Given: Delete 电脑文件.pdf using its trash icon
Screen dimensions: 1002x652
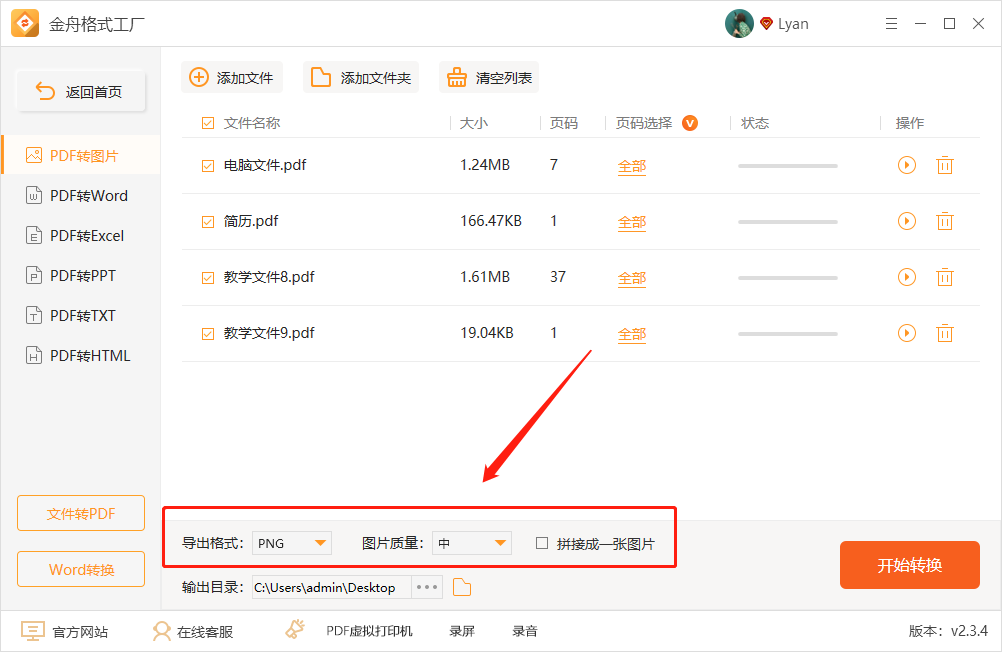Looking at the screenshot, I should point(944,165).
